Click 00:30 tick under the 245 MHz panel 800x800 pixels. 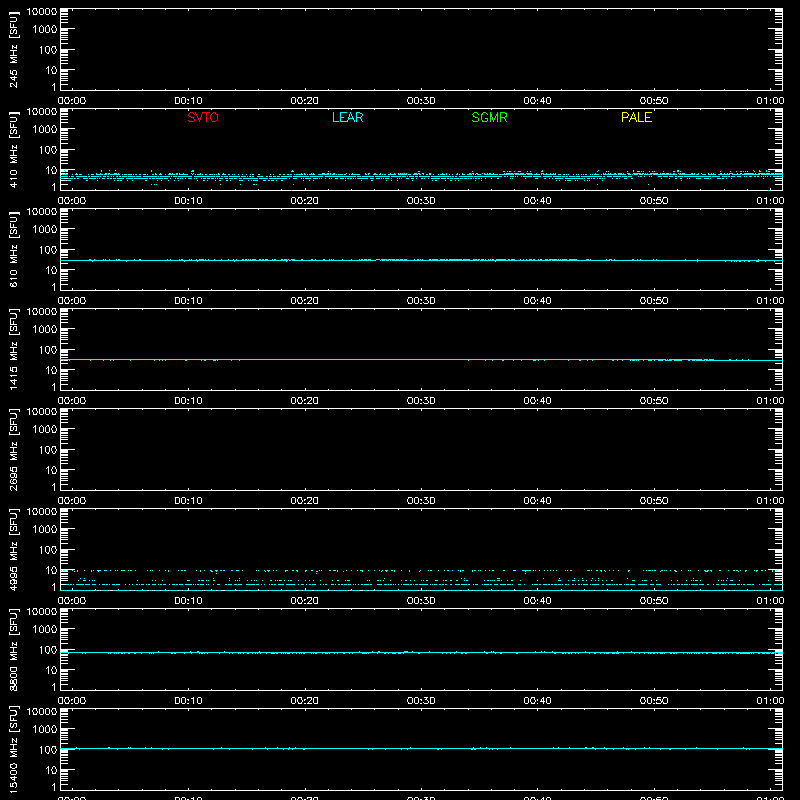[421, 101]
